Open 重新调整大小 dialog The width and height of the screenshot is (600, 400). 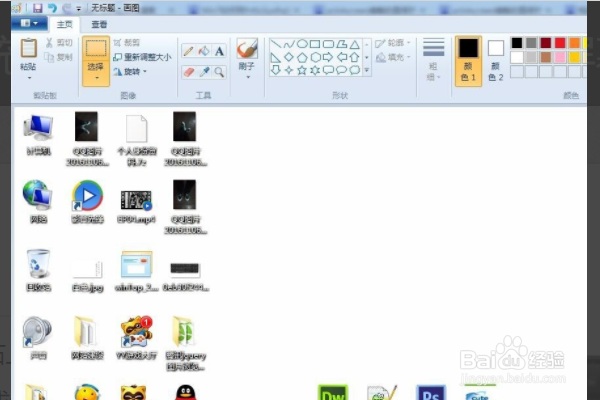point(142,57)
